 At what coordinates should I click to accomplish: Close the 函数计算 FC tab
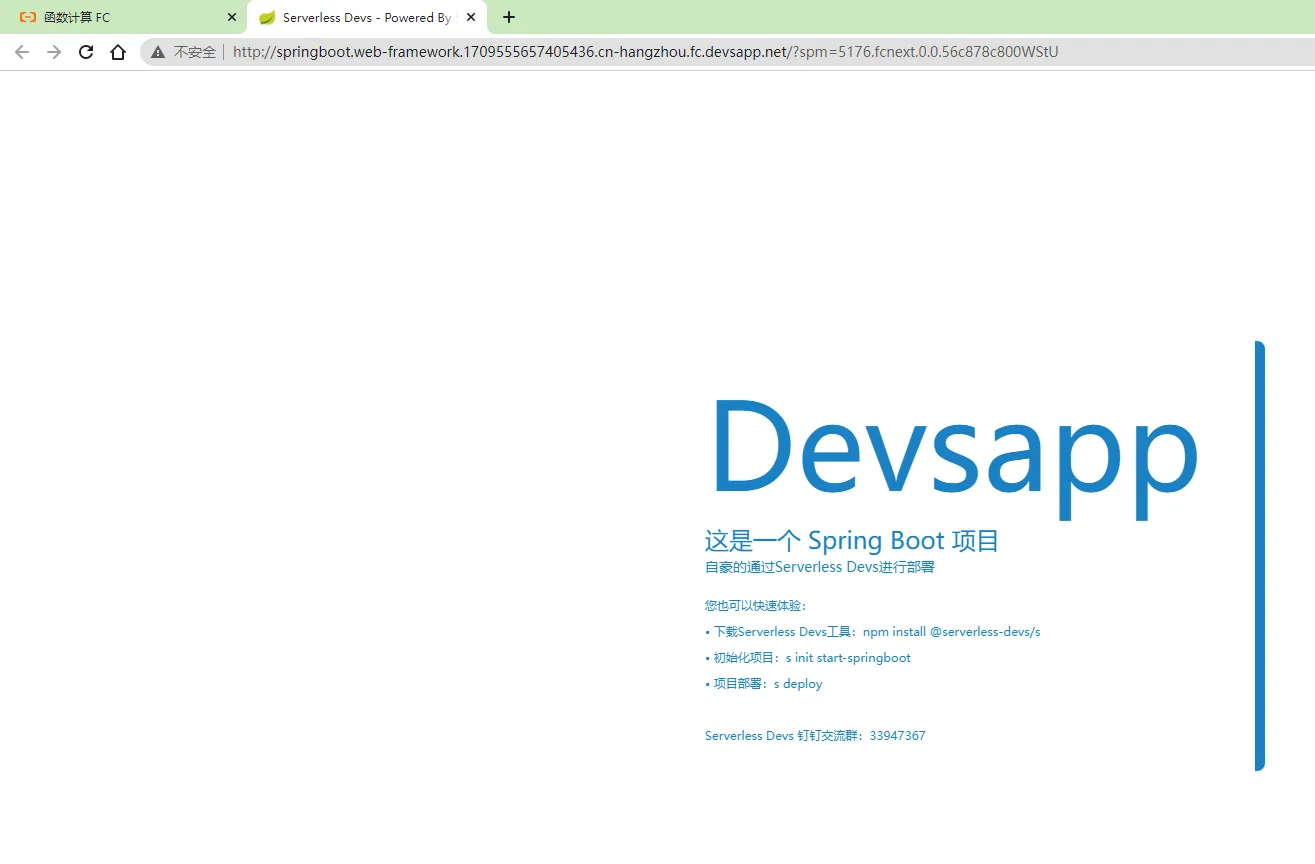tap(232, 18)
